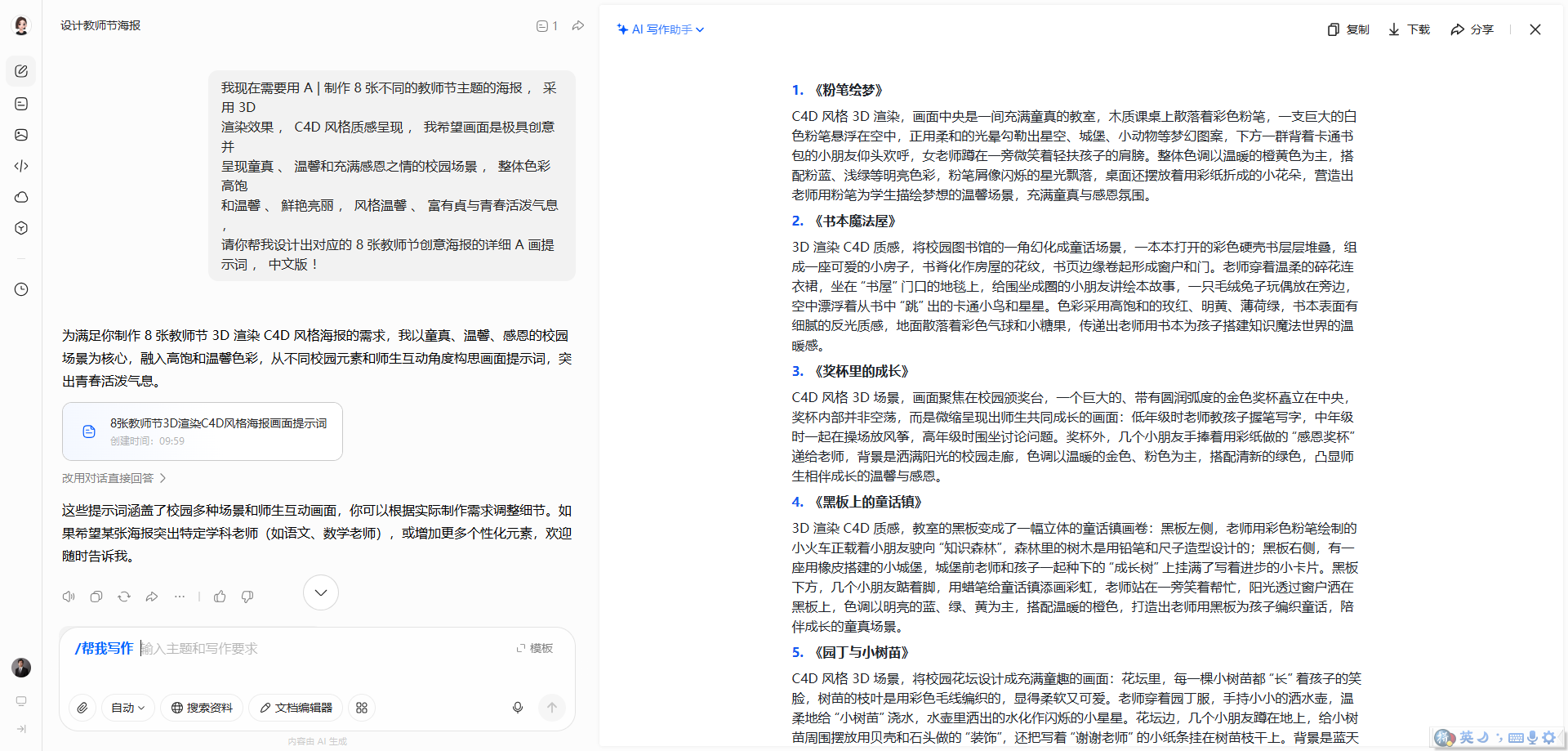
Task: Expand the AI 写作助手 dropdown
Action: pos(661,29)
